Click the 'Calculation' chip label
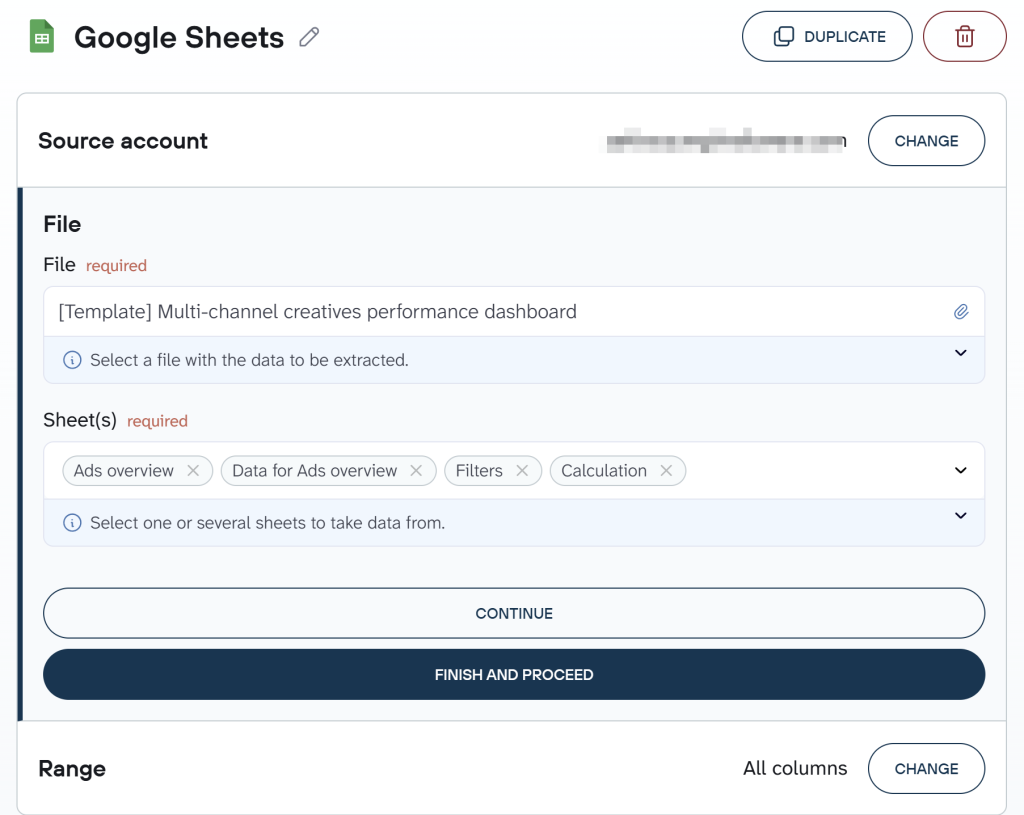This screenshot has width=1024, height=815. click(x=604, y=470)
